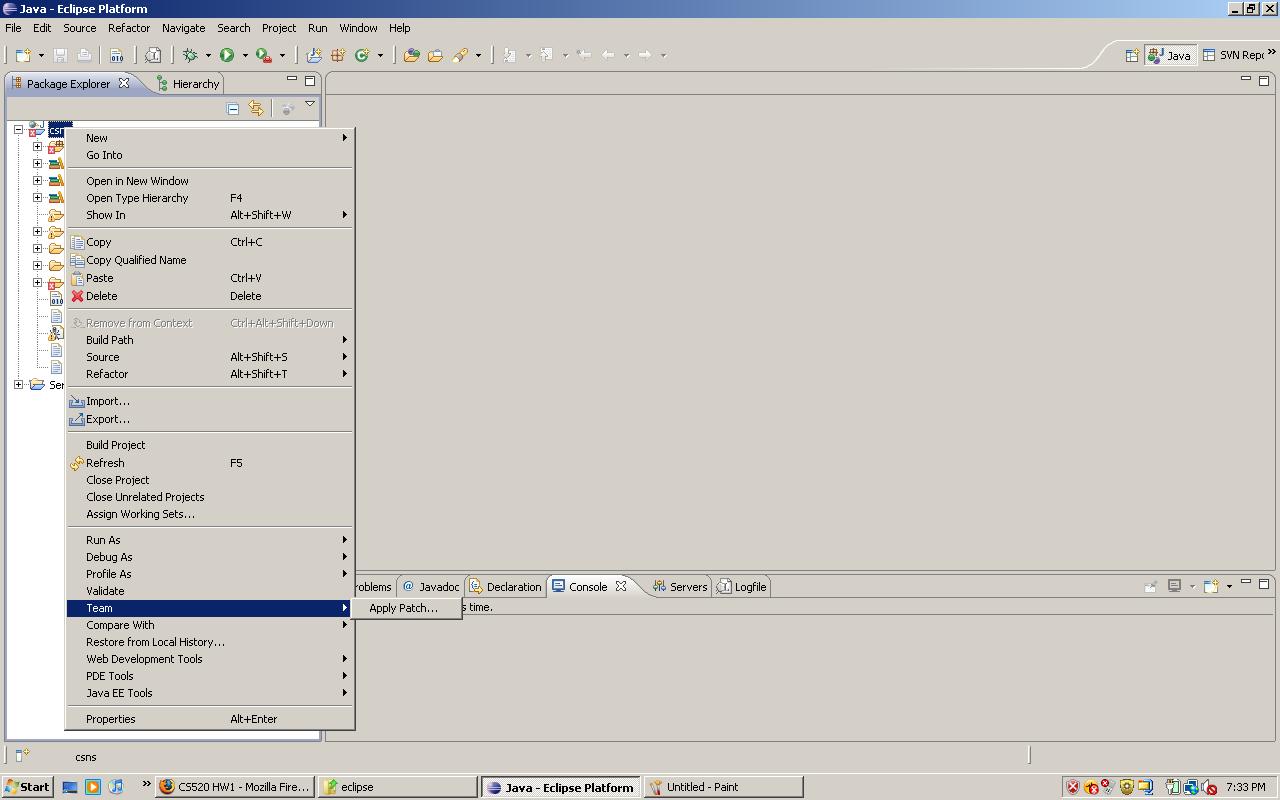1280x800 pixels.
Task: Expand the Servers project tree node
Action: [18, 385]
